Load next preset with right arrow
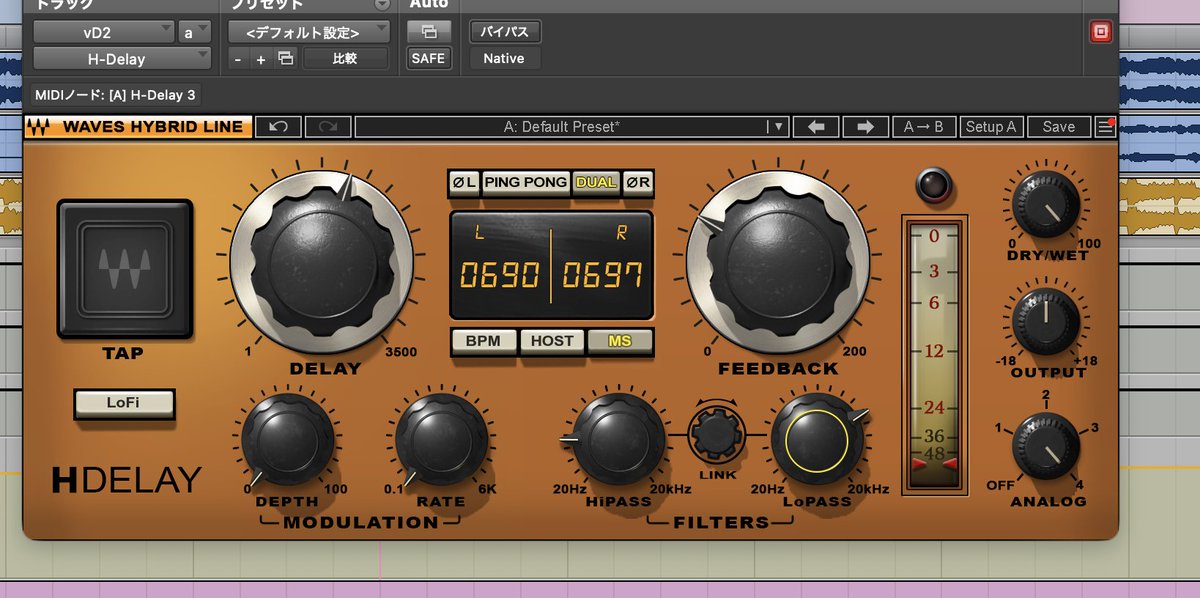 coord(865,127)
